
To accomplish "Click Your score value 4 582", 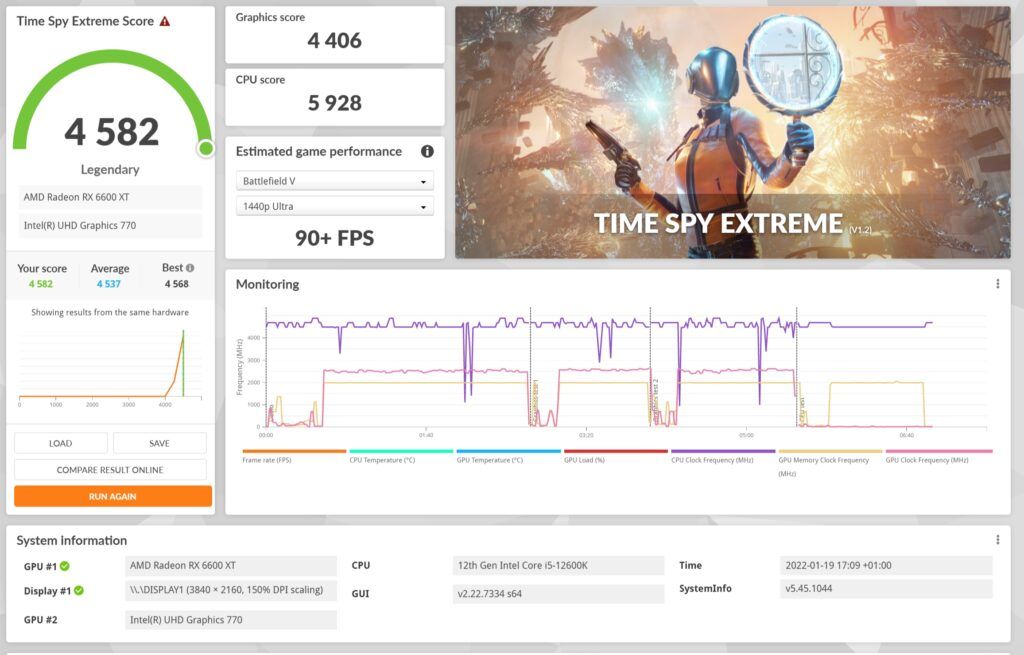I will [x=40, y=284].
